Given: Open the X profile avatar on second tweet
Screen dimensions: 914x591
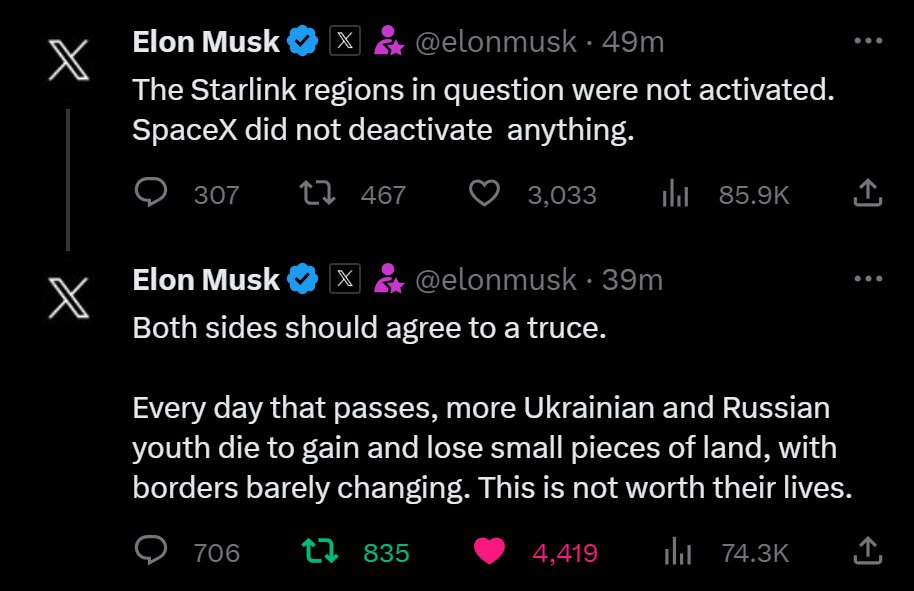Looking at the screenshot, I should pos(67,295).
